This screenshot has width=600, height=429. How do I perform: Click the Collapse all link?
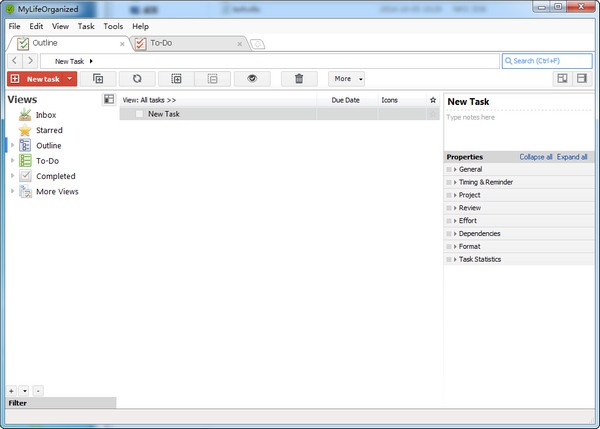coord(536,157)
